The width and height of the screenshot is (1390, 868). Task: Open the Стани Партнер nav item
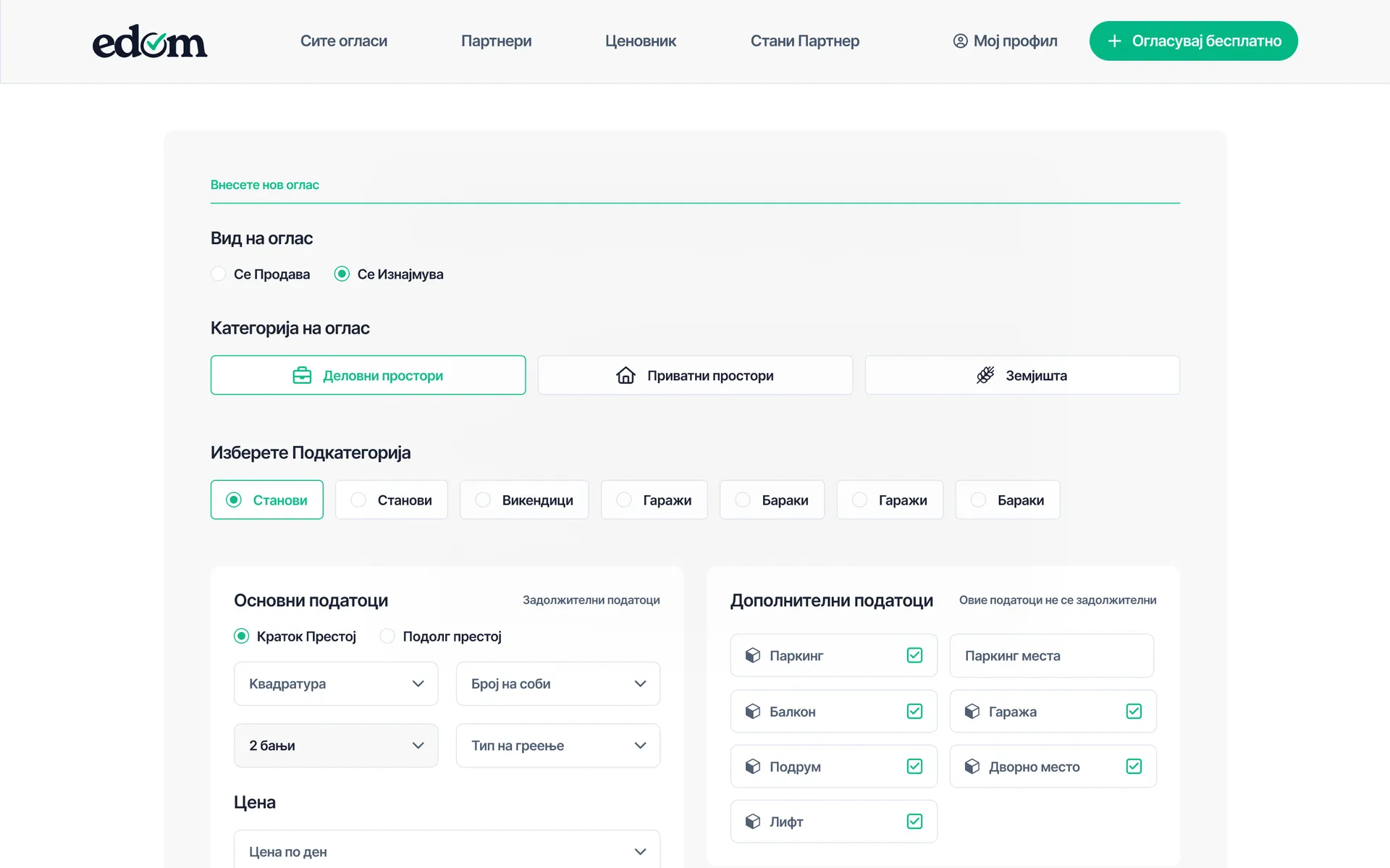coord(805,41)
